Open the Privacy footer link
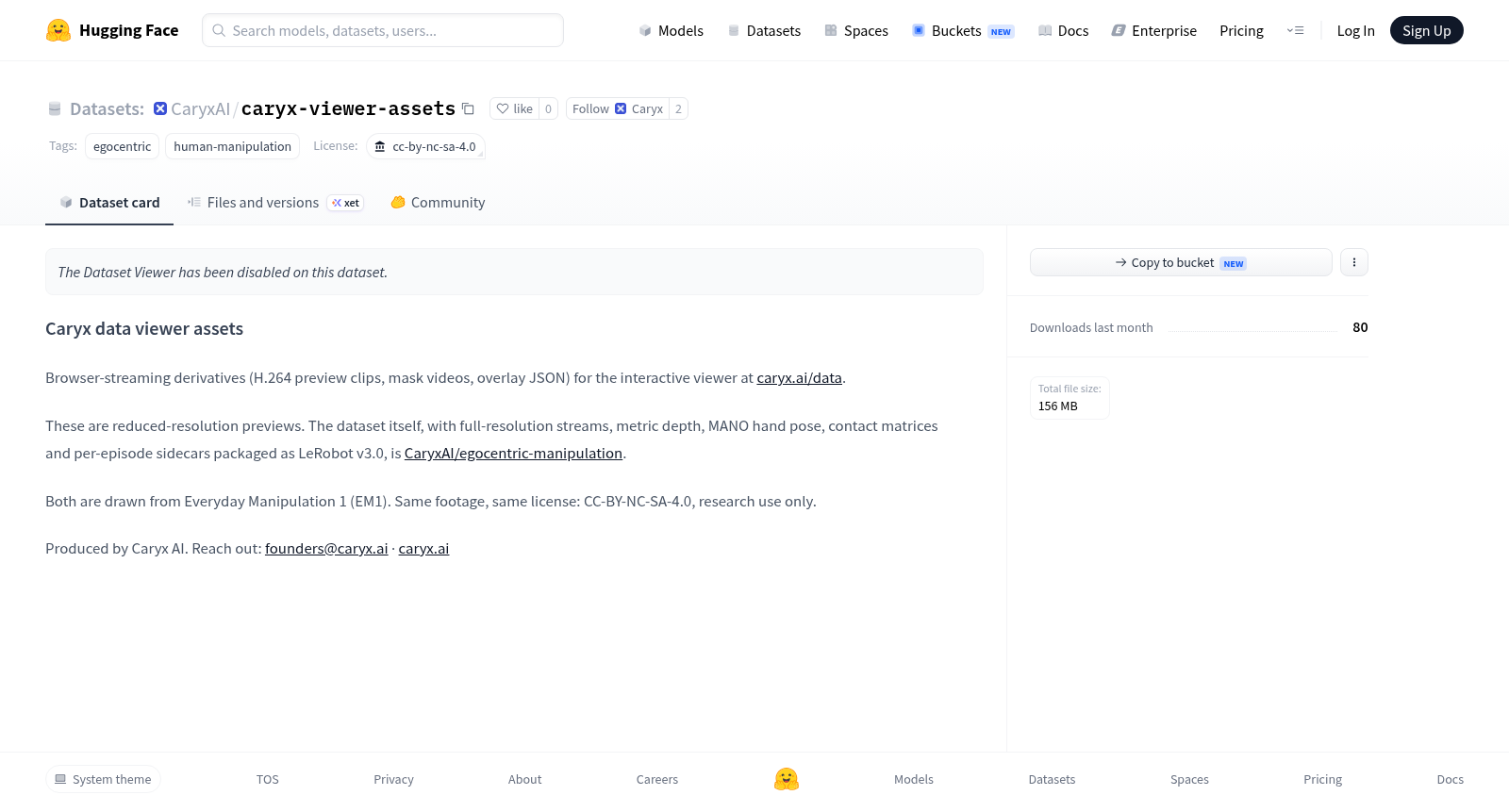The height and width of the screenshot is (812, 1509). 393,779
